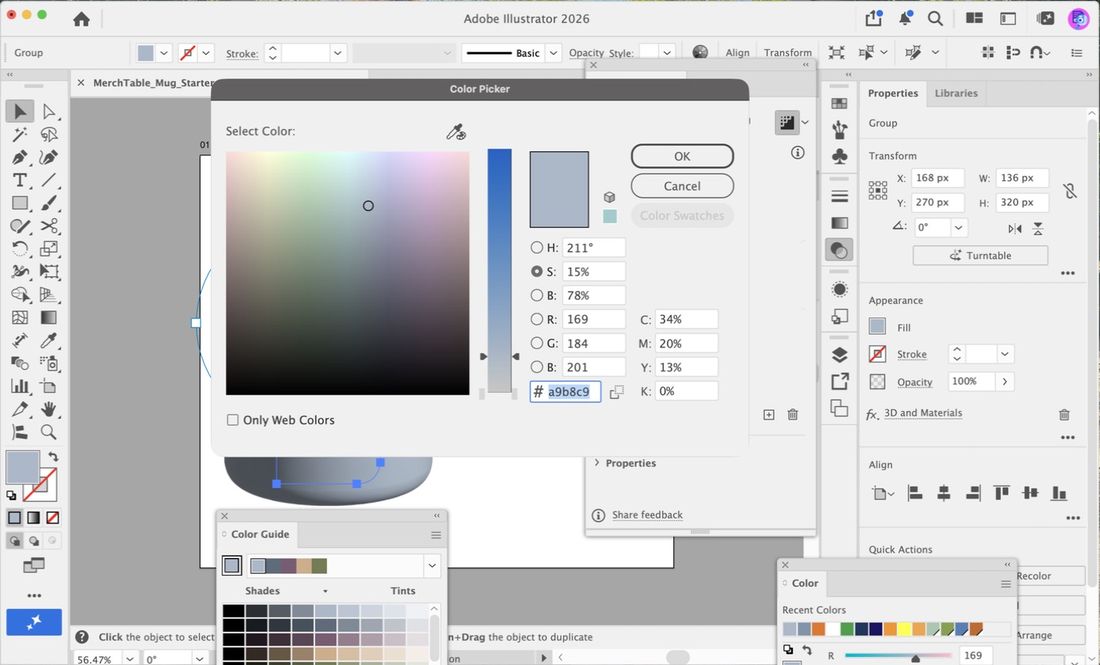Select the Hand tool
Viewport: 1100px width, 665px height.
(48, 409)
